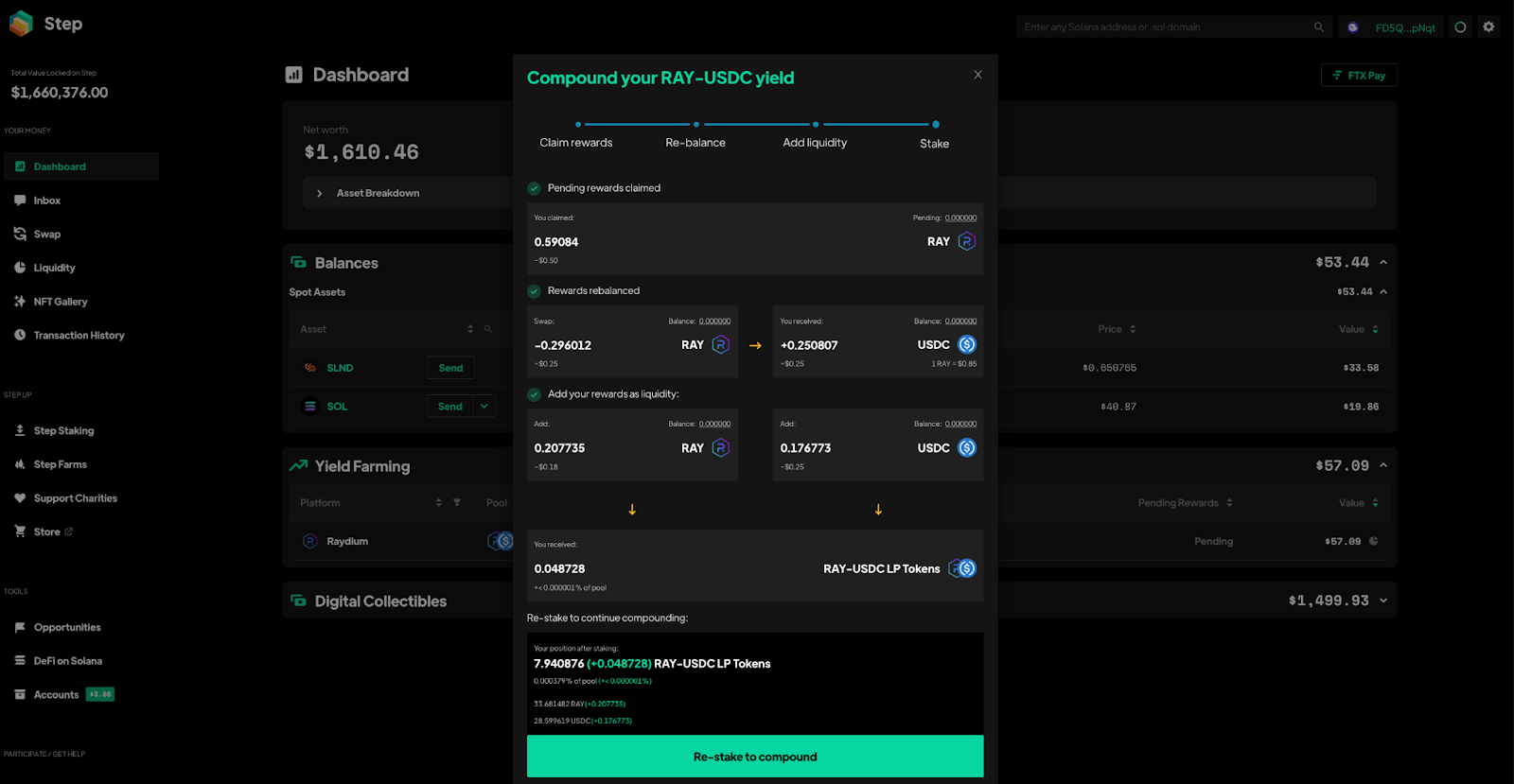Click the SOL token icon
The image size is (1514, 784).
309,407
